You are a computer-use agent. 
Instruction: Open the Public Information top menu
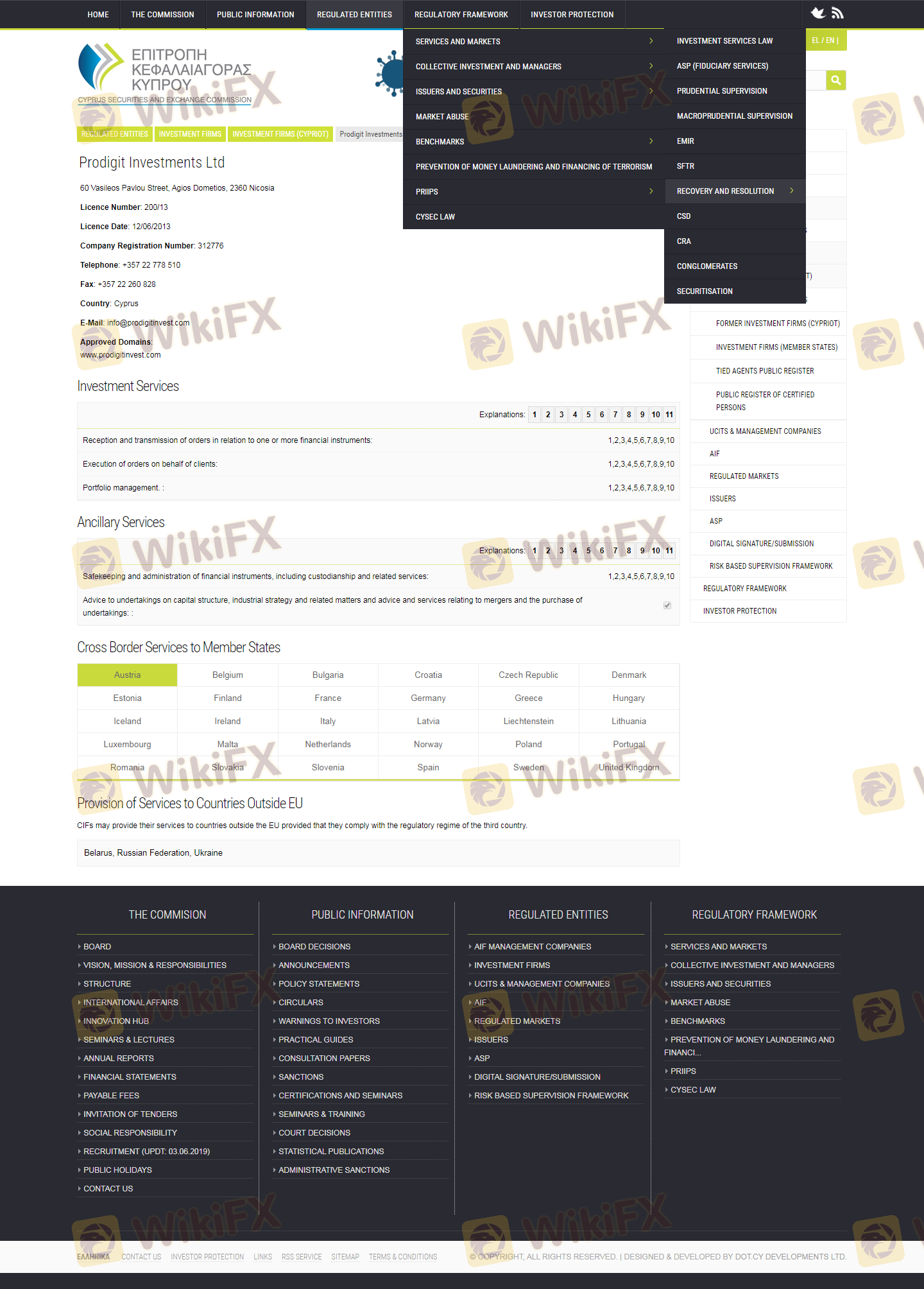pos(255,14)
